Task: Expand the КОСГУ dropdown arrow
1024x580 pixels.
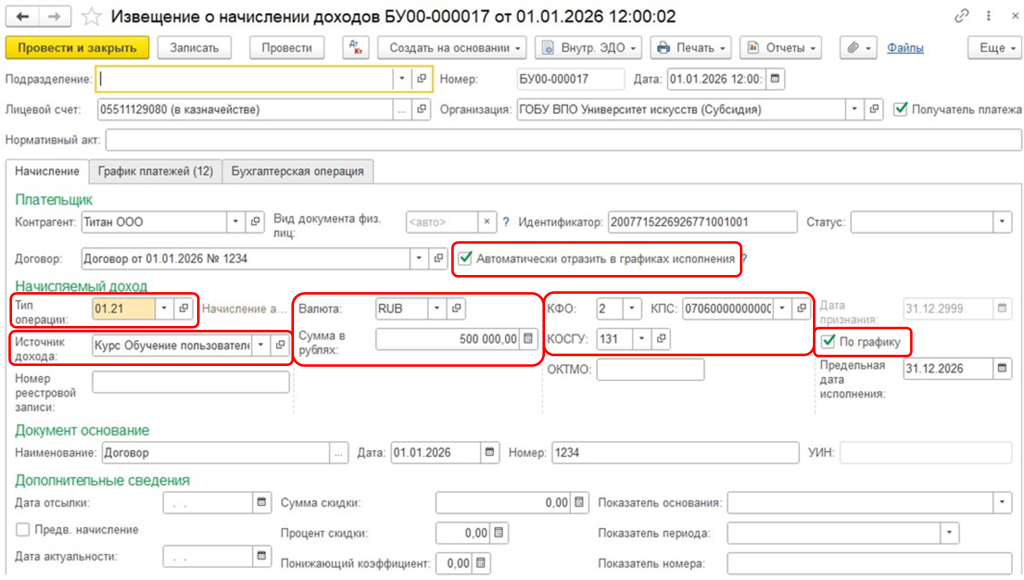Action: [x=642, y=339]
